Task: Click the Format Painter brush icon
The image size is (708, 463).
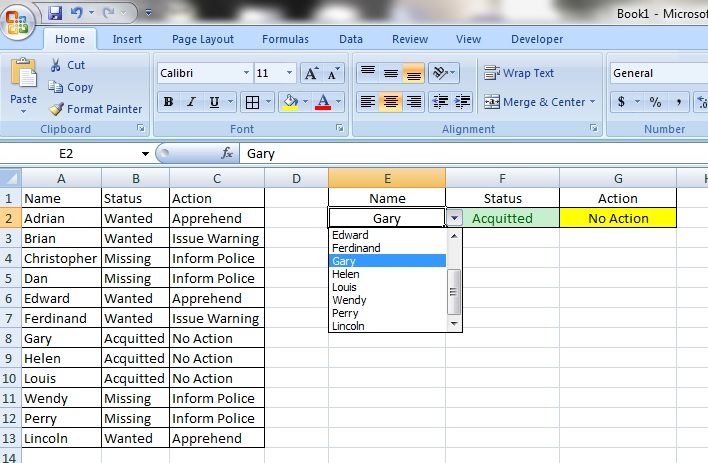Action: click(x=56, y=109)
